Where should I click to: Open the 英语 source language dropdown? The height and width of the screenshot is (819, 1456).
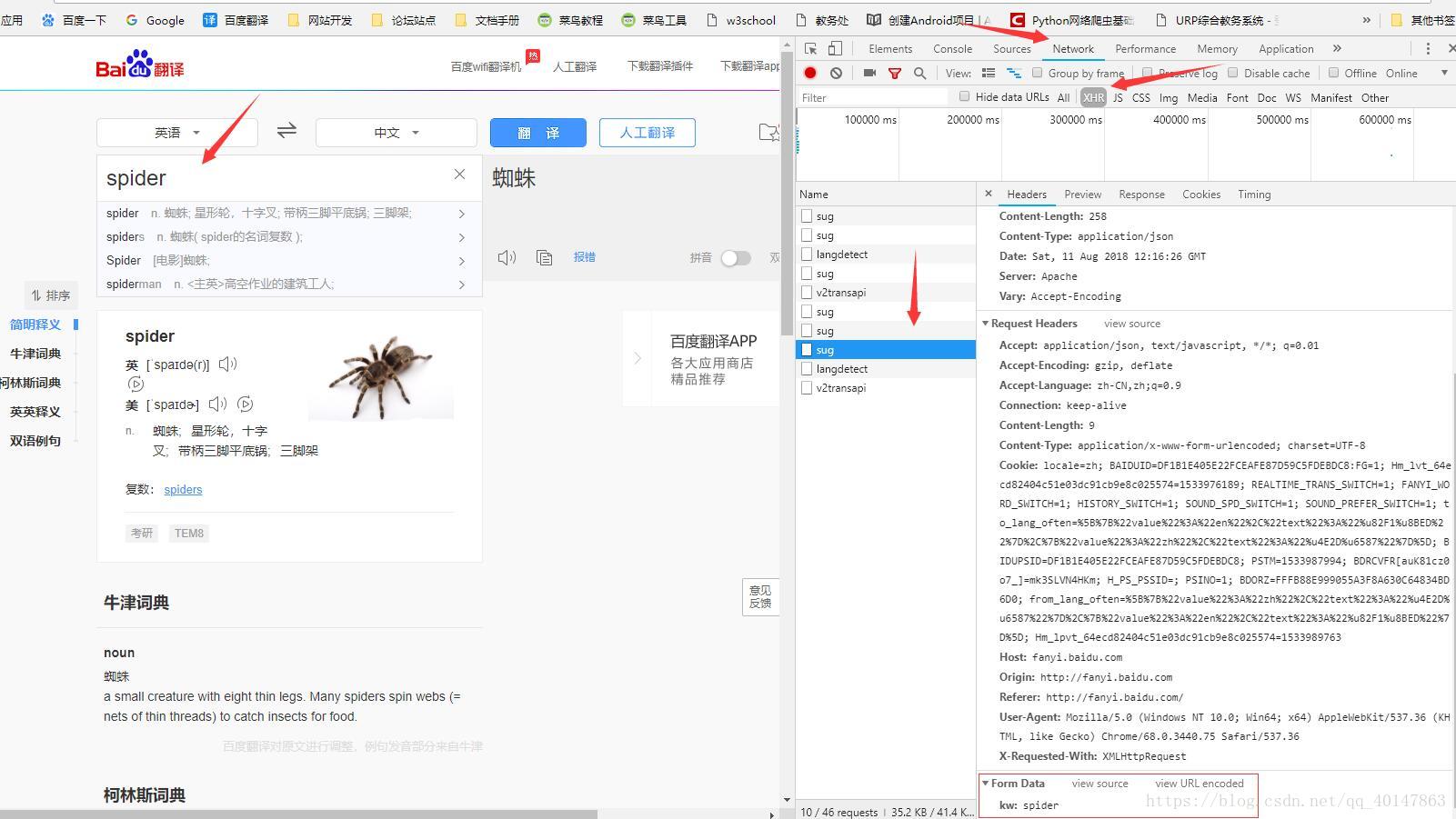[x=177, y=133]
